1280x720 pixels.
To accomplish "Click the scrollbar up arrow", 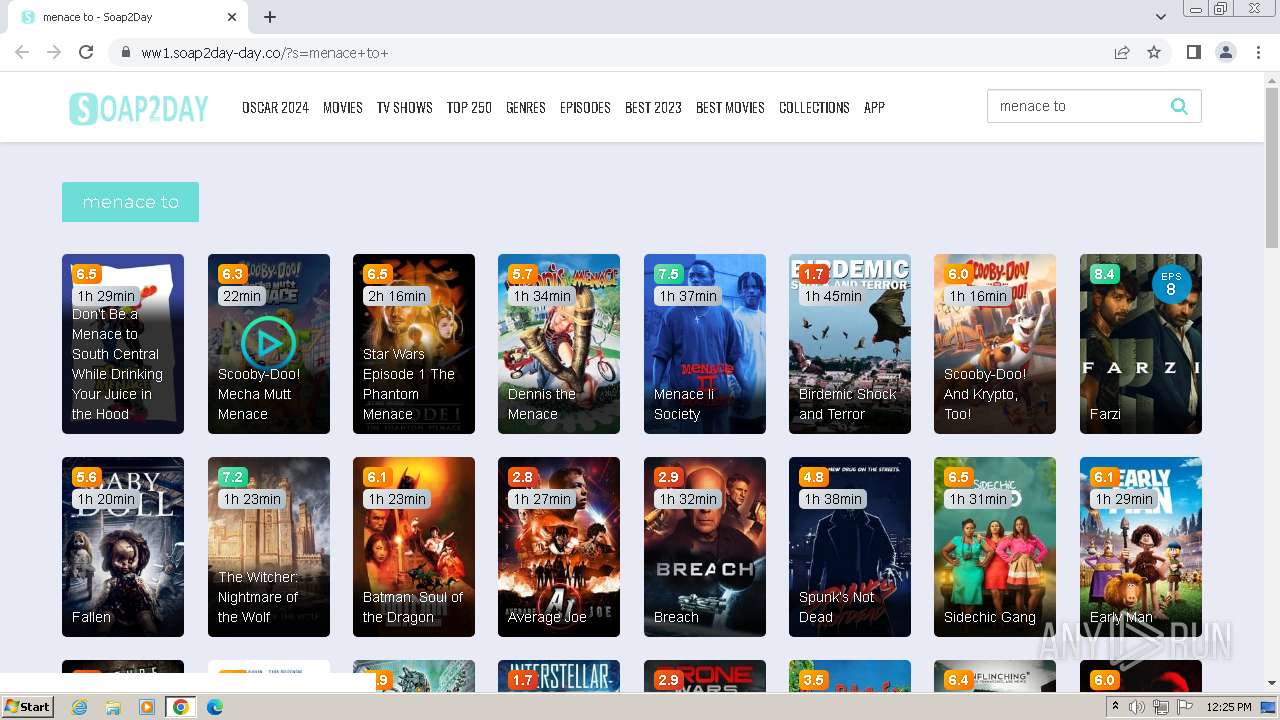I will [x=1272, y=79].
